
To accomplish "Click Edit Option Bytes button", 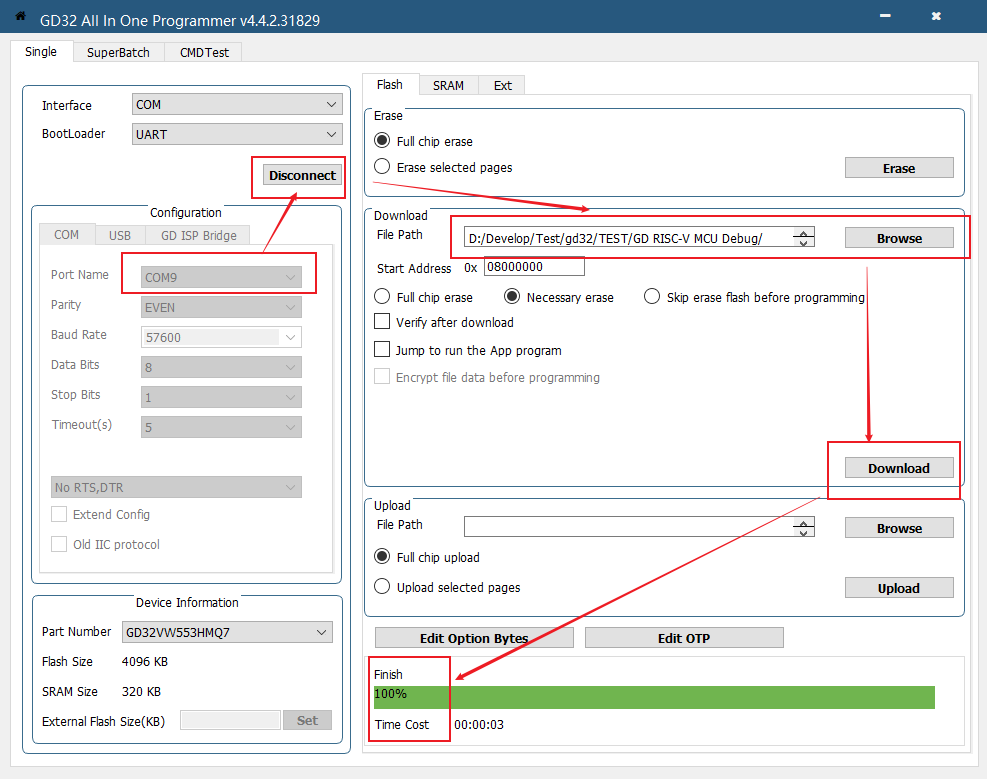I will [x=474, y=638].
